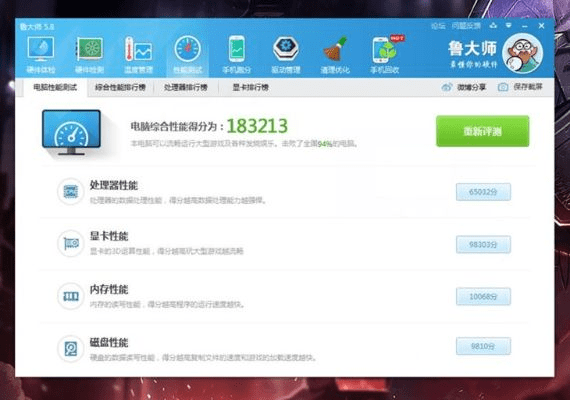Switch to the 显卡排行榜 tab

click(250, 88)
